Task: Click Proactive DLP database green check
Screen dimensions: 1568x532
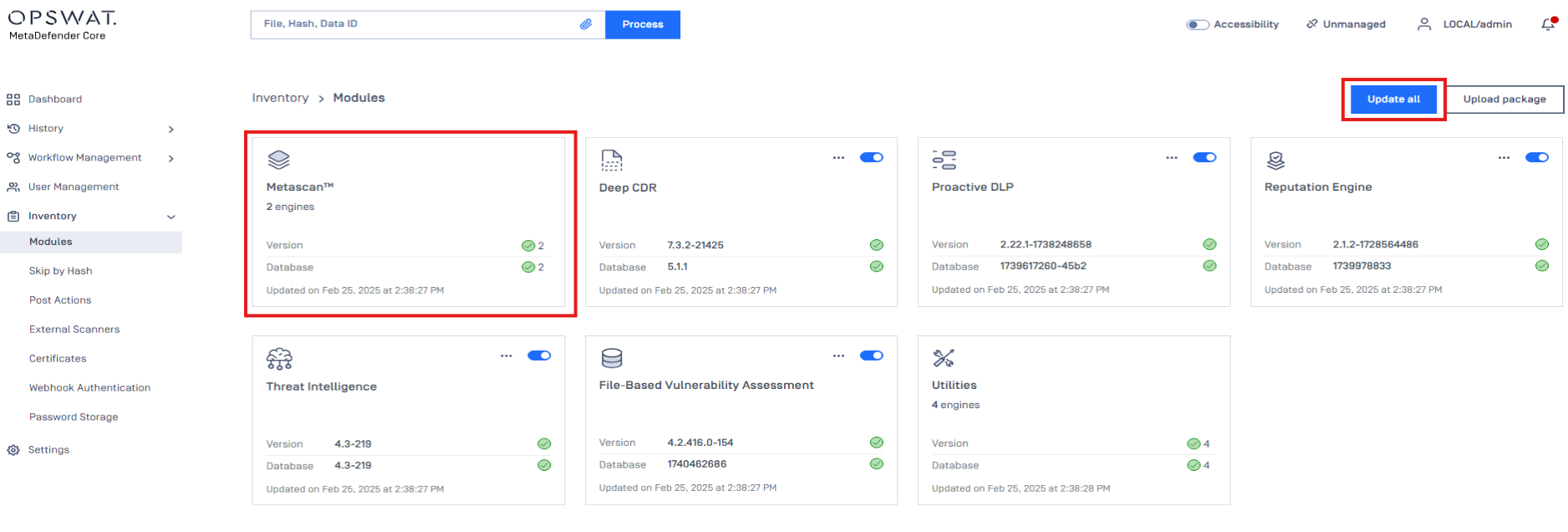Action: (x=1209, y=266)
